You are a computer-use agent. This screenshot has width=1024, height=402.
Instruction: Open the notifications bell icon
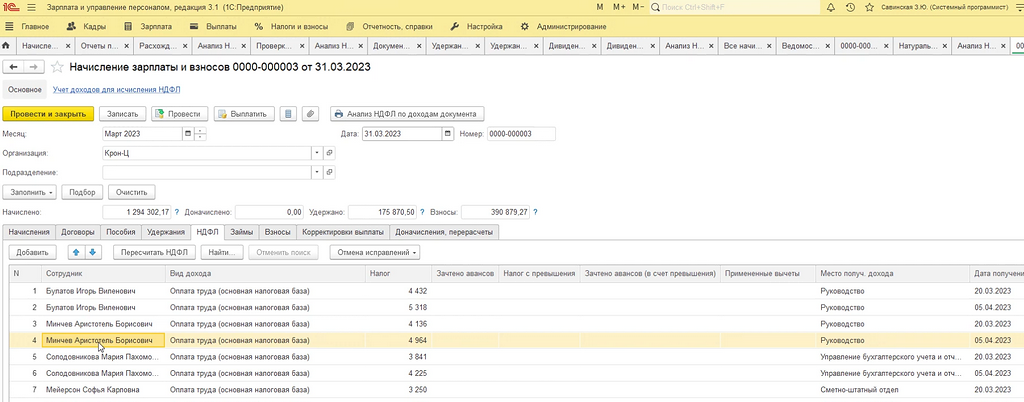coord(830,8)
